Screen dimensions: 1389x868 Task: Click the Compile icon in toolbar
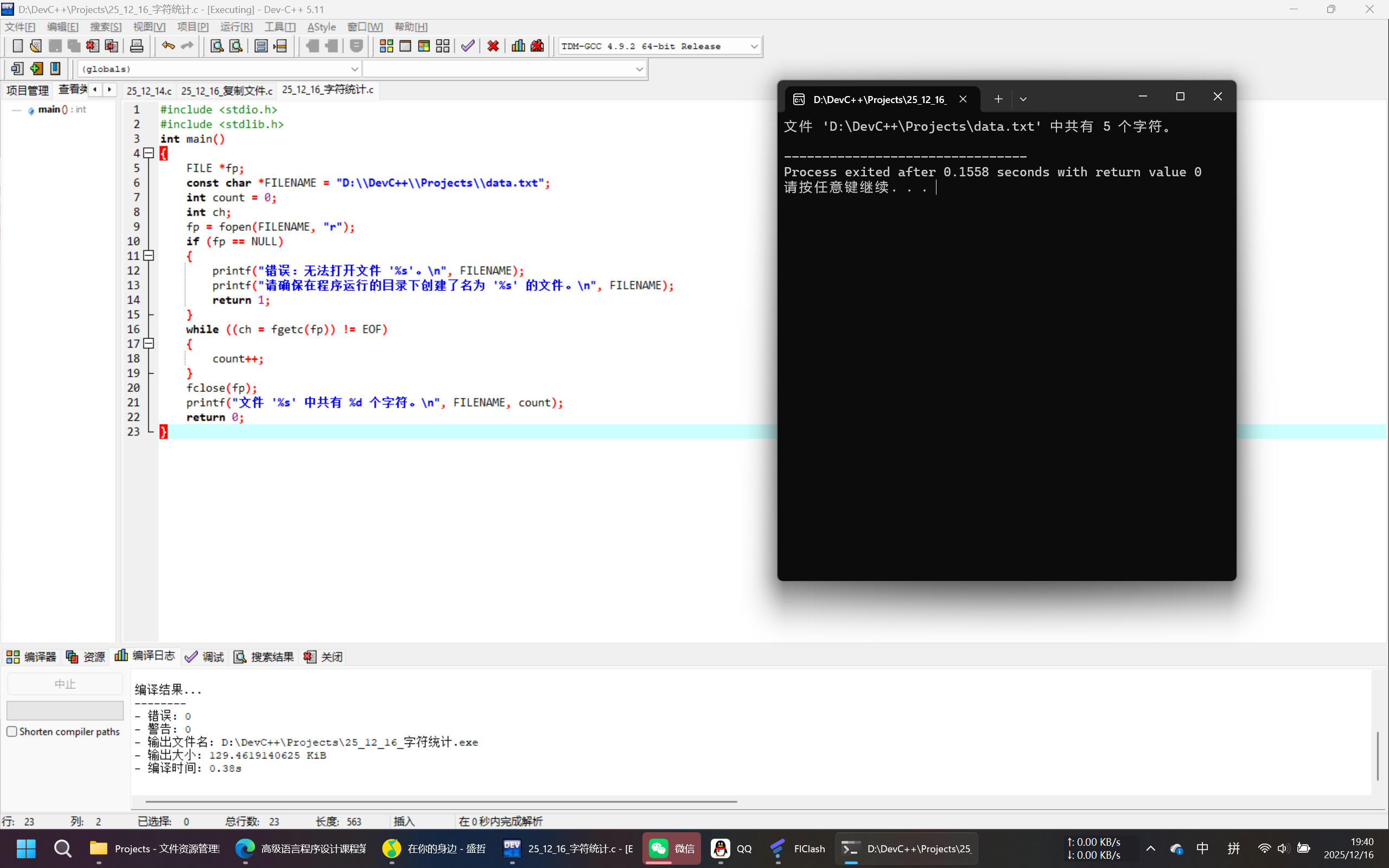click(x=386, y=46)
